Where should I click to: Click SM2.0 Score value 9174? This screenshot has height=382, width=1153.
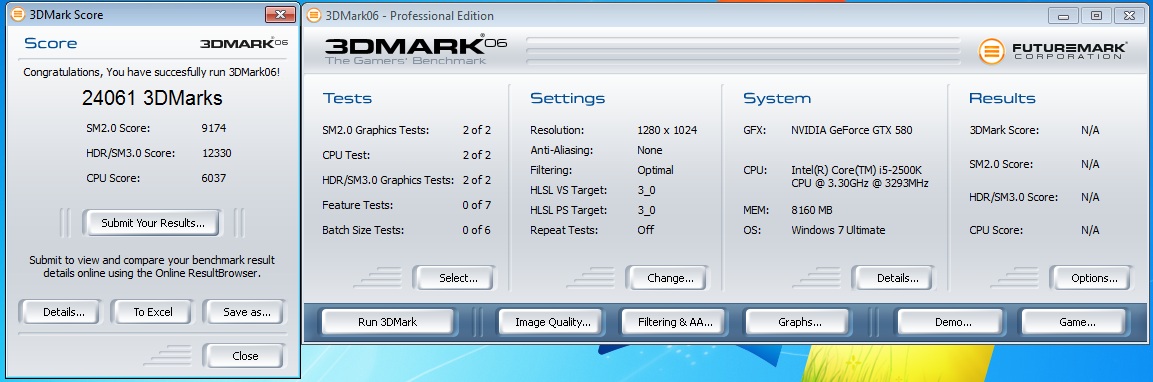[x=214, y=128]
